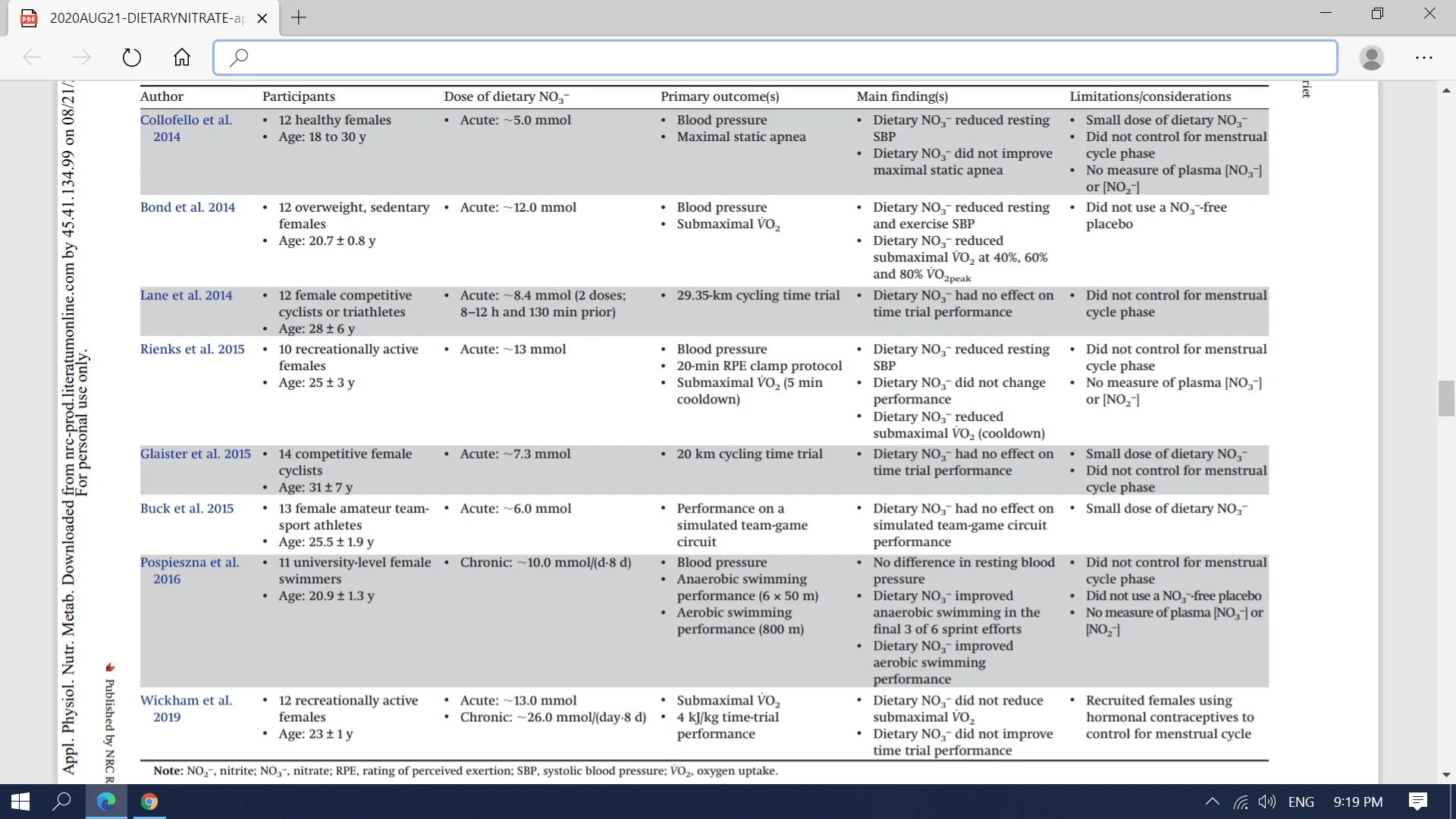Viewport: 1456px width, 819px height.
Task: Open Pospieszna et al. 2016 reference link
Action: 190,570
